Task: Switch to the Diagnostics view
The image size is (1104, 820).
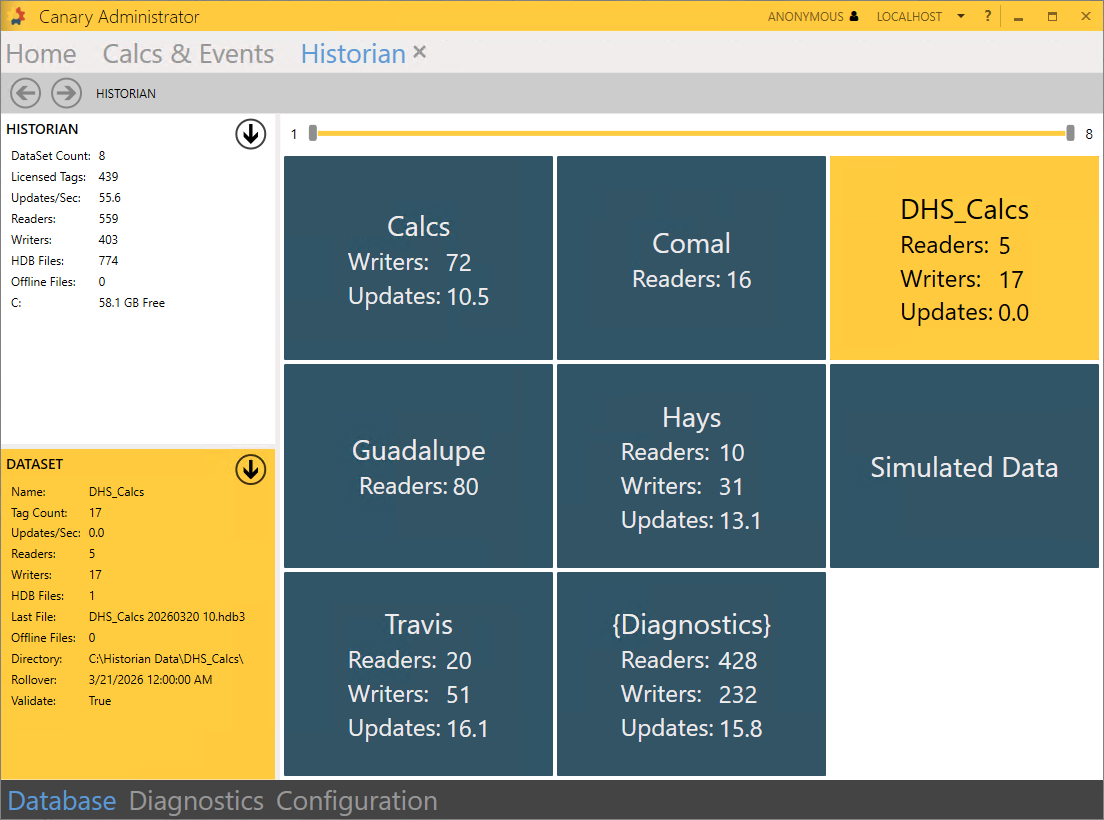Action: (x=196, y=801)
